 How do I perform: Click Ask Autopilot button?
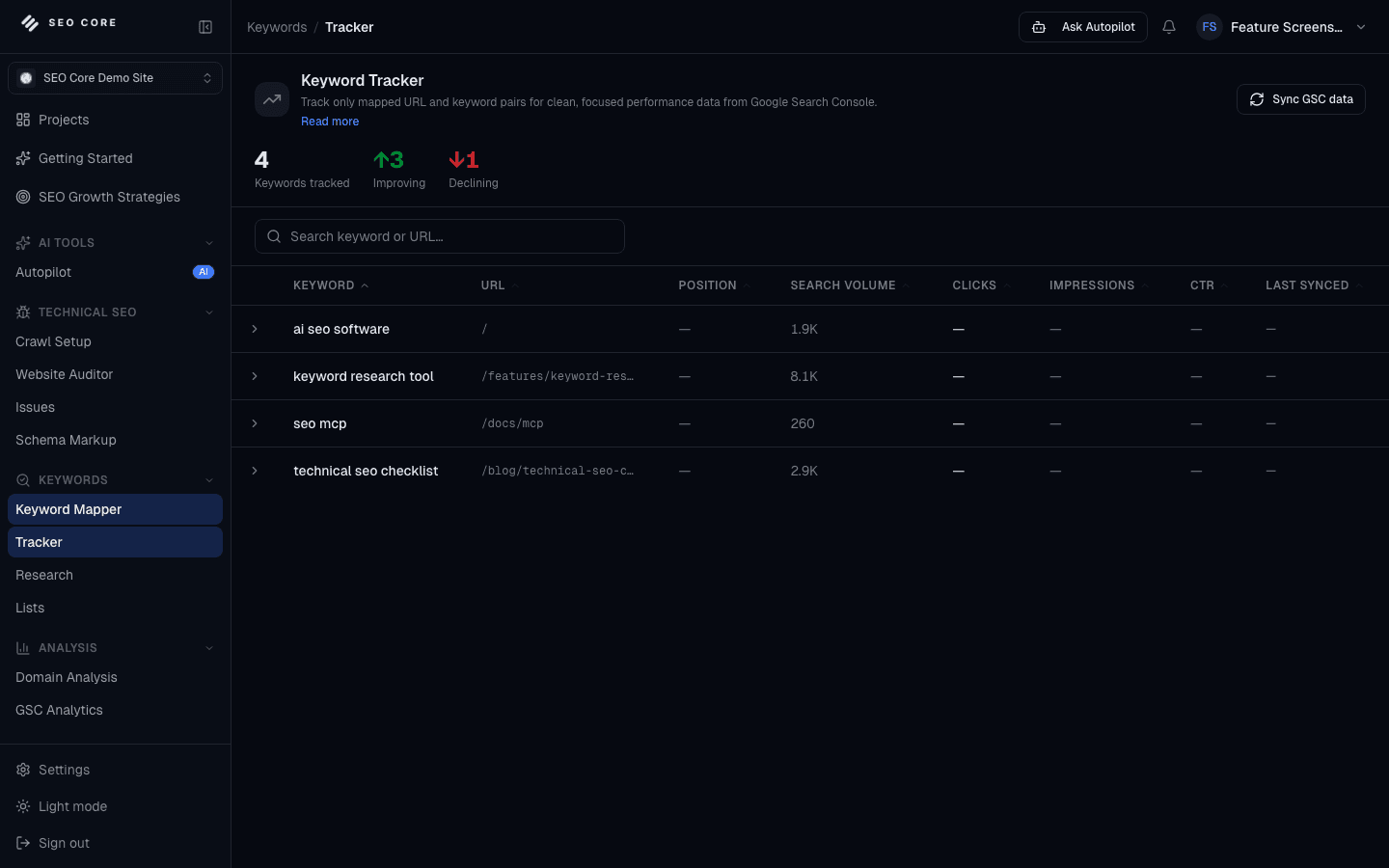click(1083, 27)
